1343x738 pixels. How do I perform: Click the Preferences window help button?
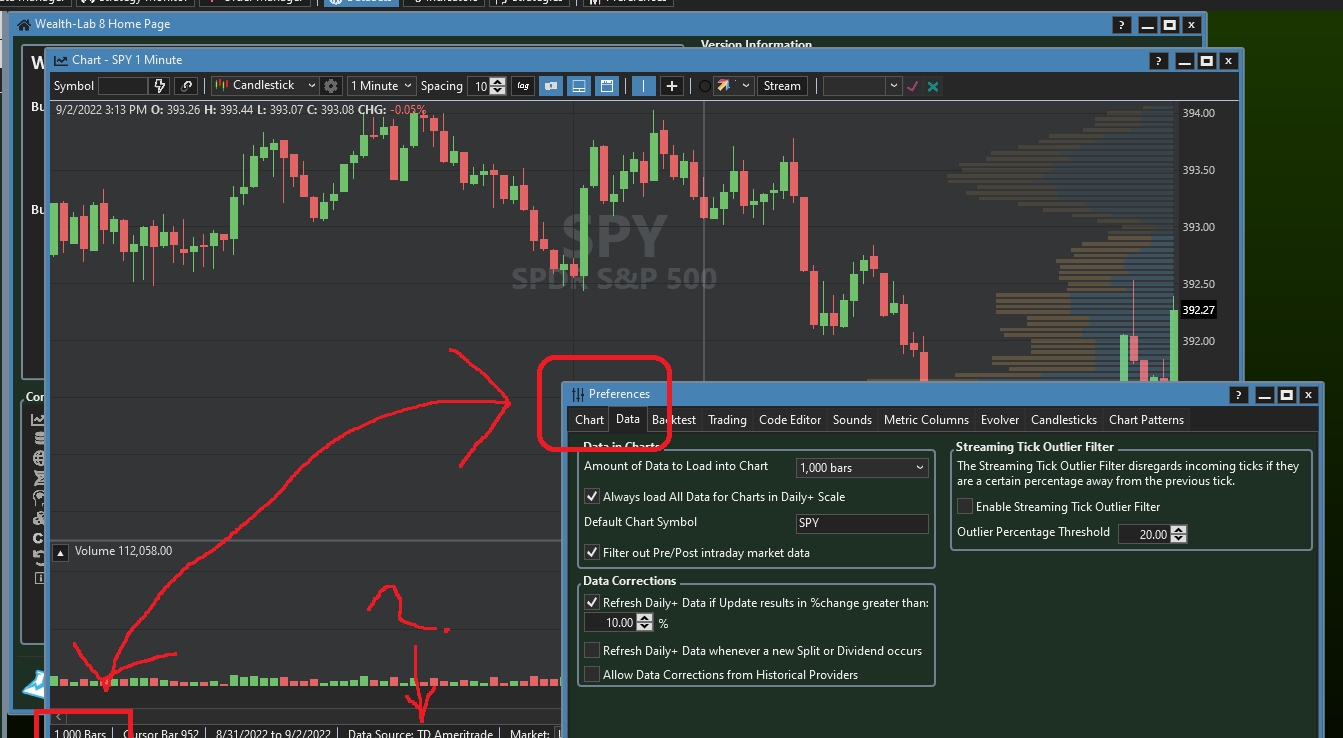point(1239,395)
